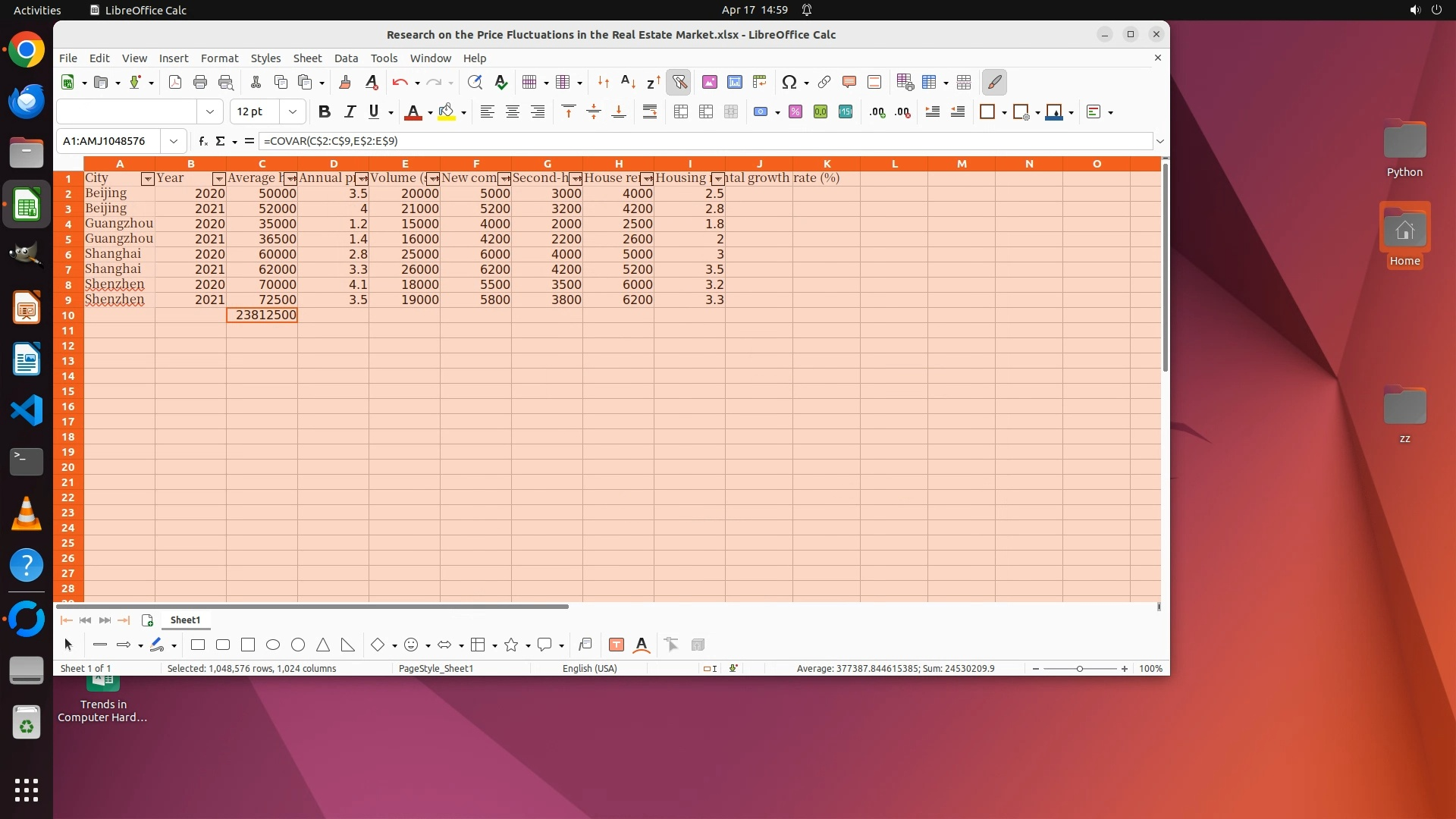1456x819 pixels.
Task: Click the Format as Percent icon
Action: point(795,112)
